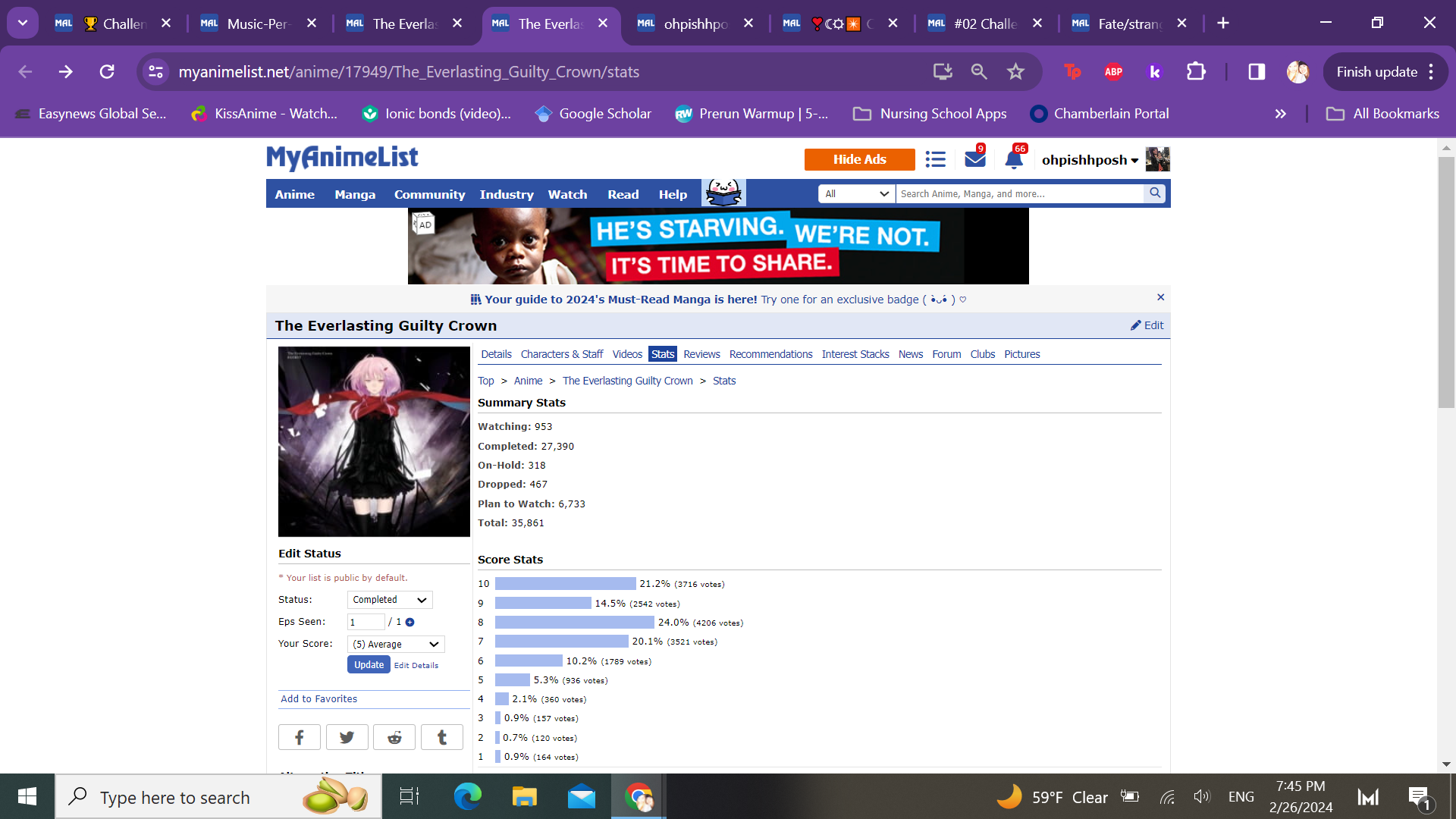Viewport: 1456px width, 819px height.
Task: Click the Add to Favorites link
Action: coord(318,699)
